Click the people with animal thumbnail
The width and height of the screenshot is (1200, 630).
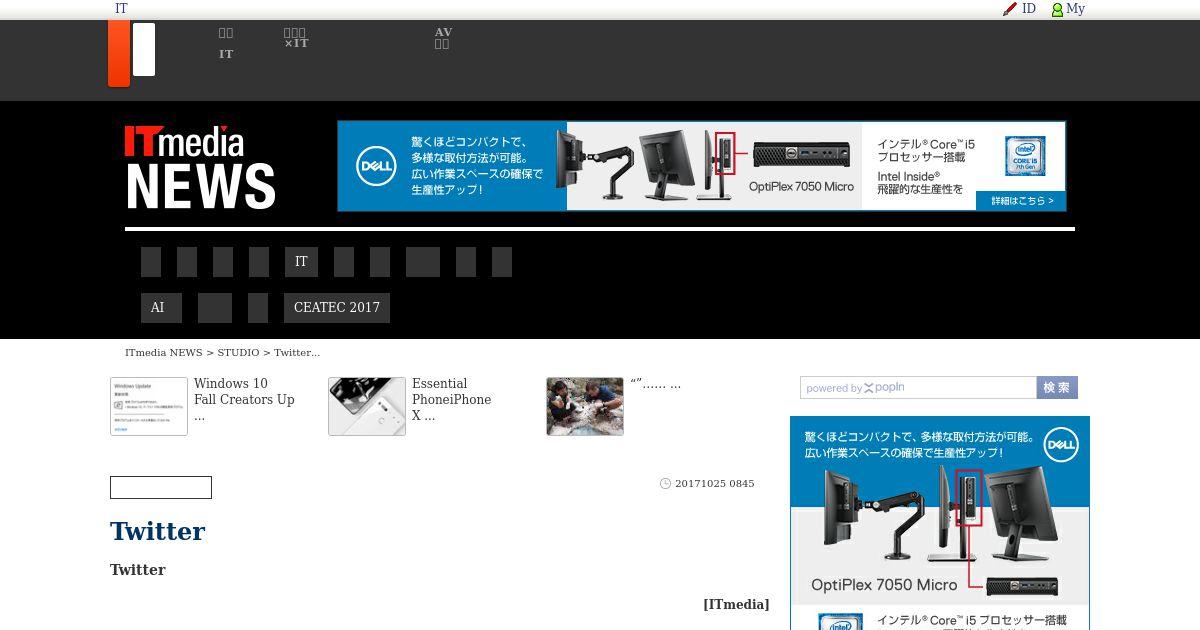[585, 406]
